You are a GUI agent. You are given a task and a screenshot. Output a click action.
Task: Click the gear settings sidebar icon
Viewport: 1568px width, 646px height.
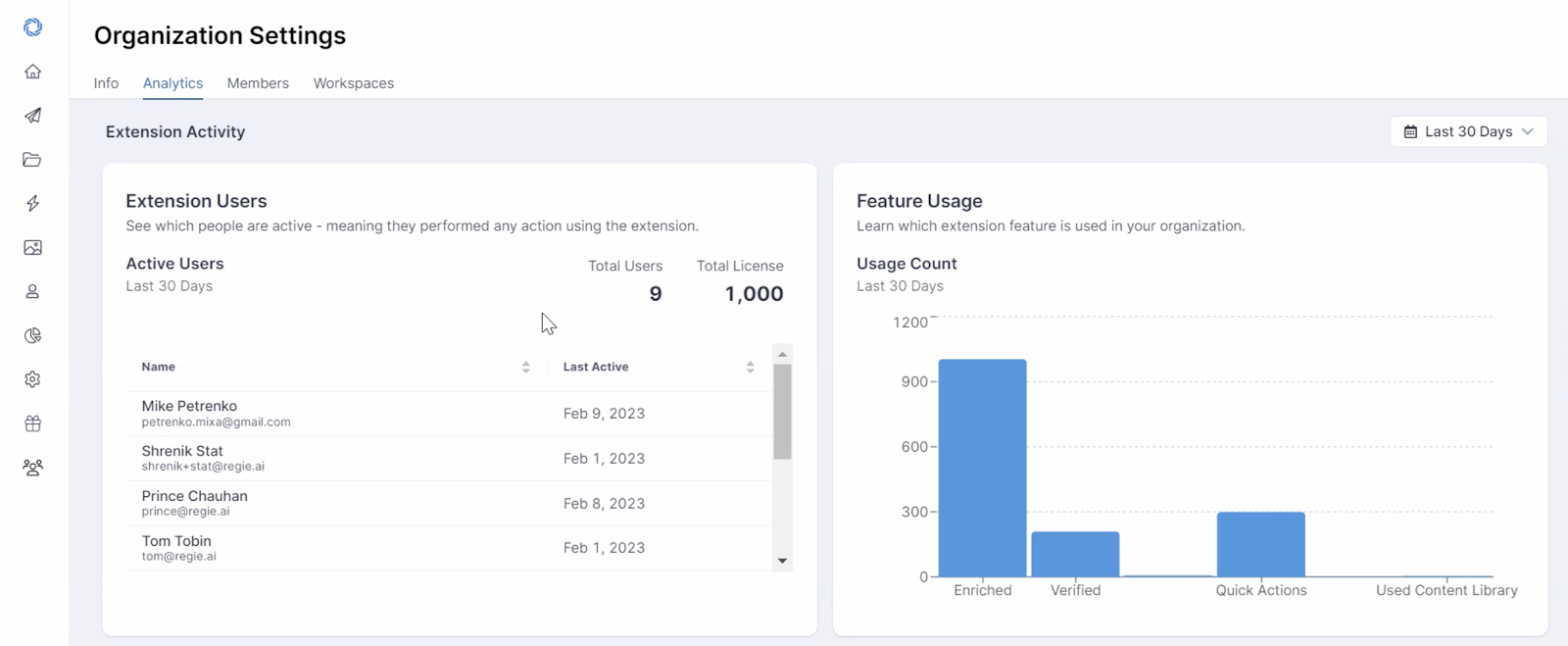tap(32, 379)
